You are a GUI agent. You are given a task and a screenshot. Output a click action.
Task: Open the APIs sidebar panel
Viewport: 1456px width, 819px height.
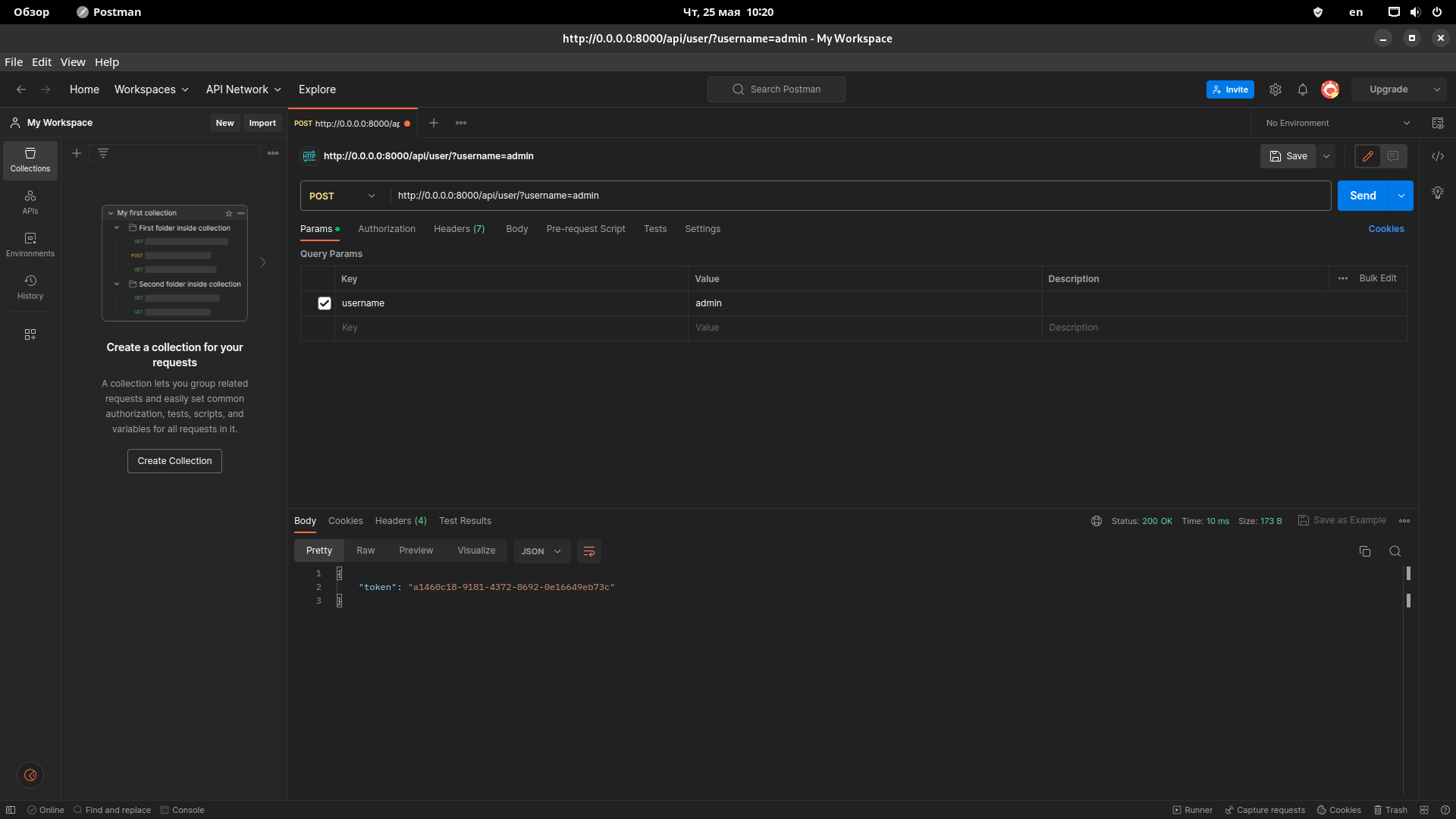pos(30,202)
